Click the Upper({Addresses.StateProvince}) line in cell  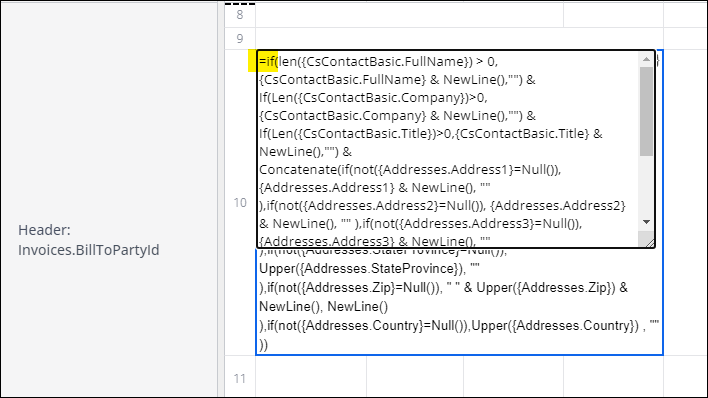click(369, 269)
